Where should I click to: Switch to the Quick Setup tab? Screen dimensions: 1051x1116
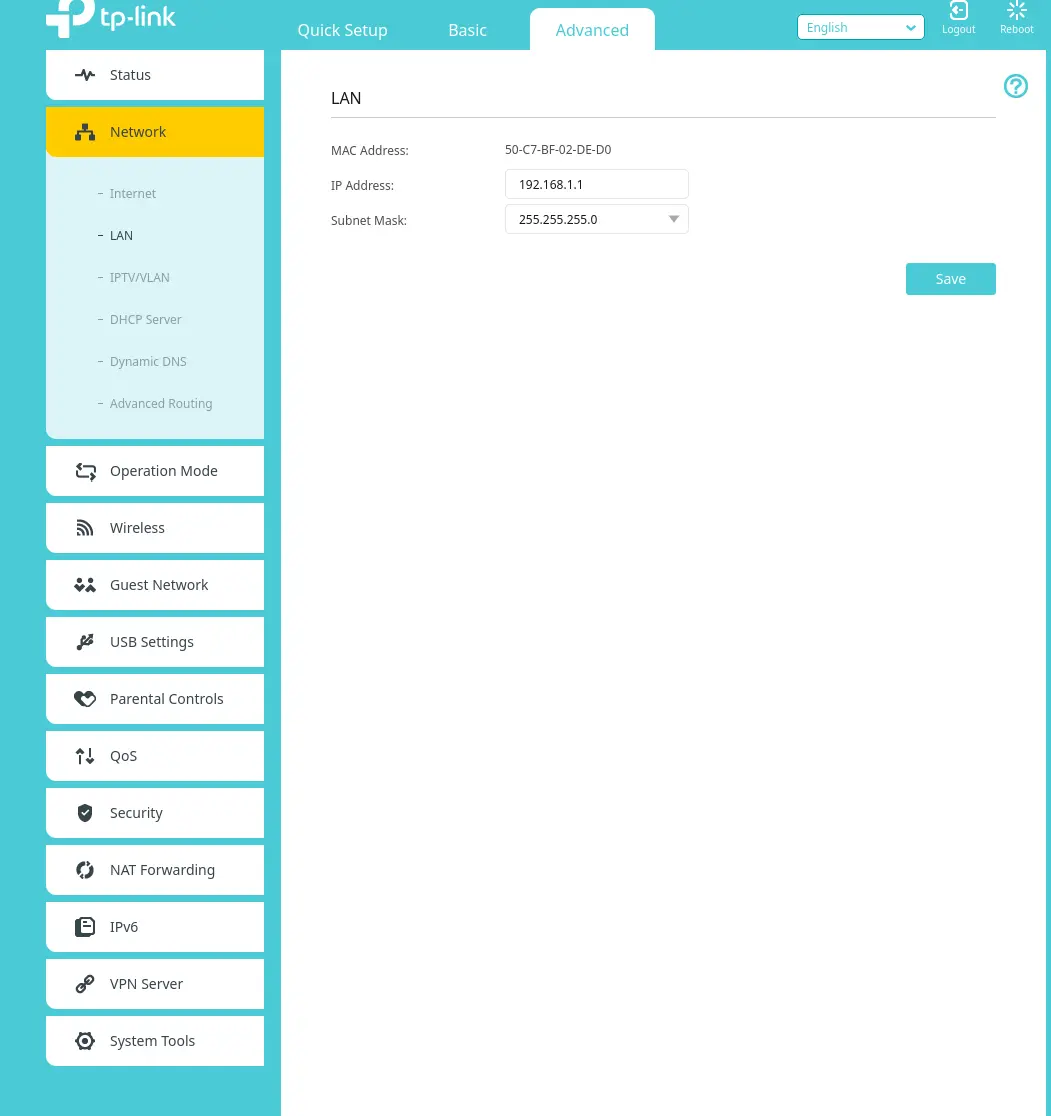click(x=342, y=30)
